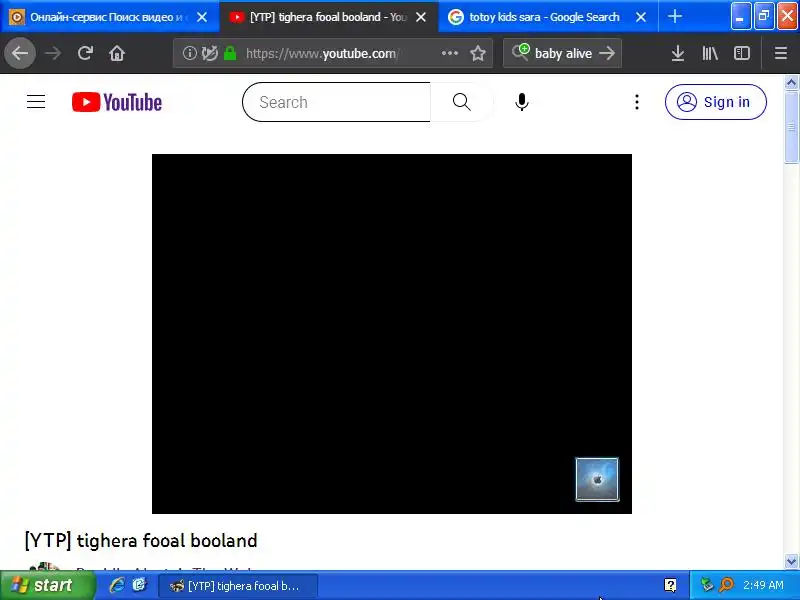800x600 pixels.
Task: Toggle the browser sidebar view
Action: click(x=742, y=53)
